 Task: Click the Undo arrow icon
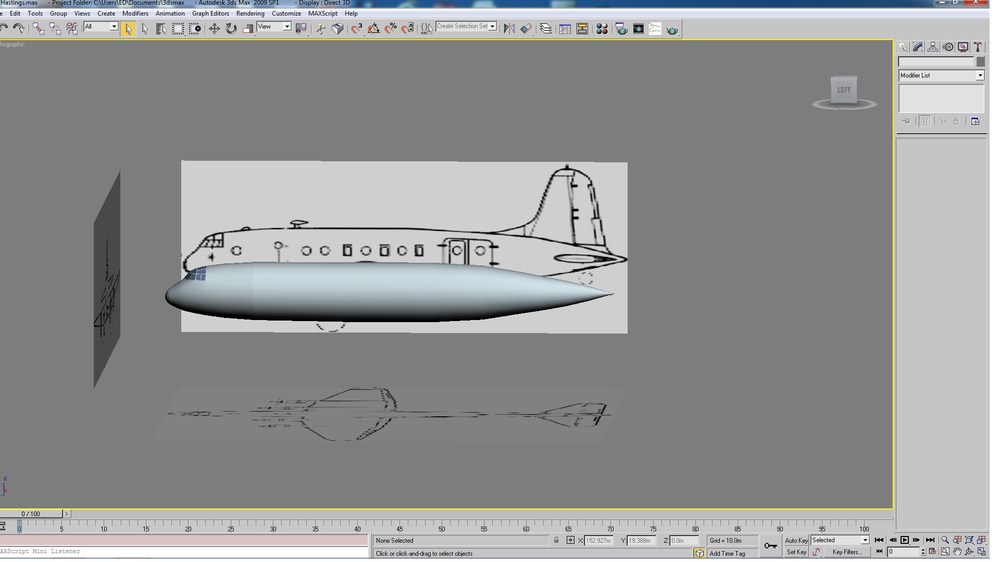tap(4, 29)
